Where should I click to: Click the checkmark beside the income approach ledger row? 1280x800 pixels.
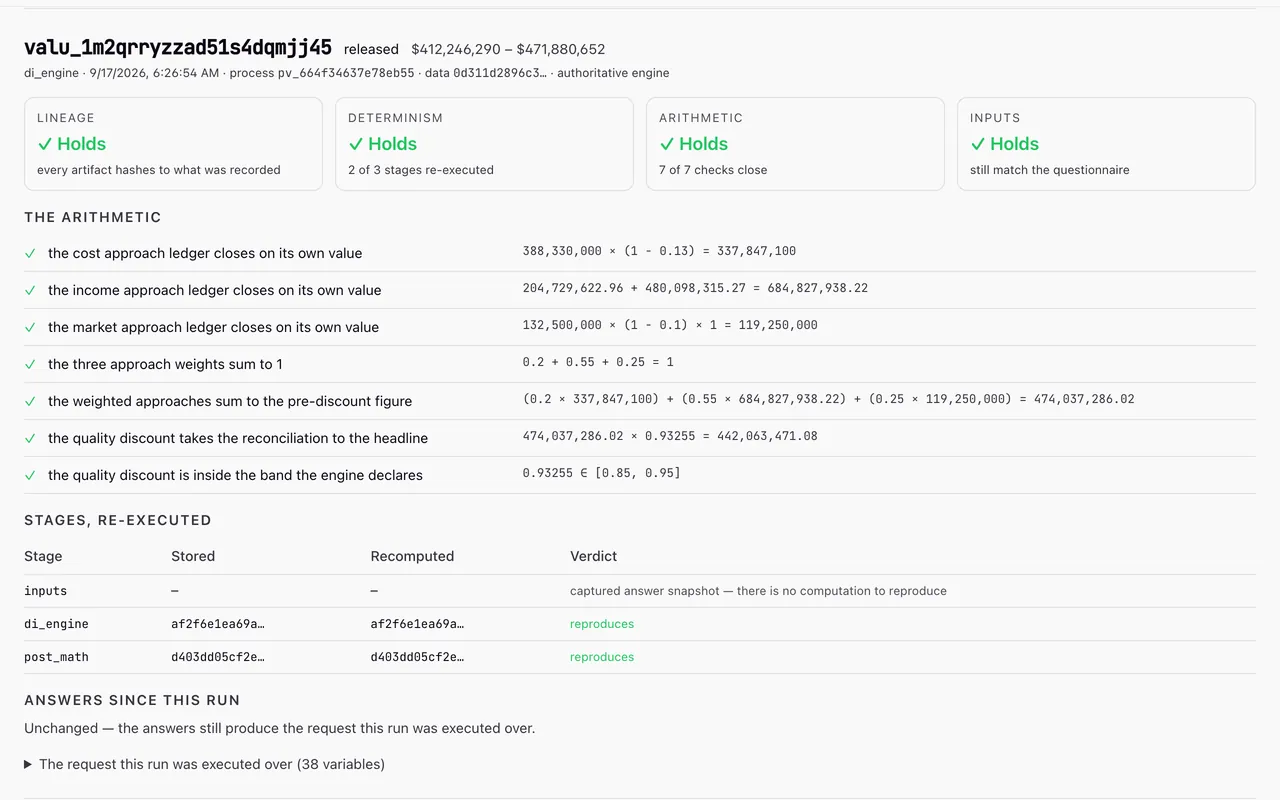click(x=30, y=290)
